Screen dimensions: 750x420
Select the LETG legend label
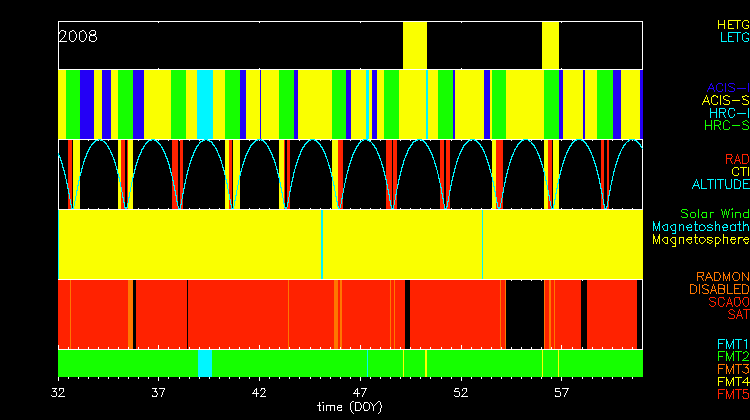pos(733,38)
